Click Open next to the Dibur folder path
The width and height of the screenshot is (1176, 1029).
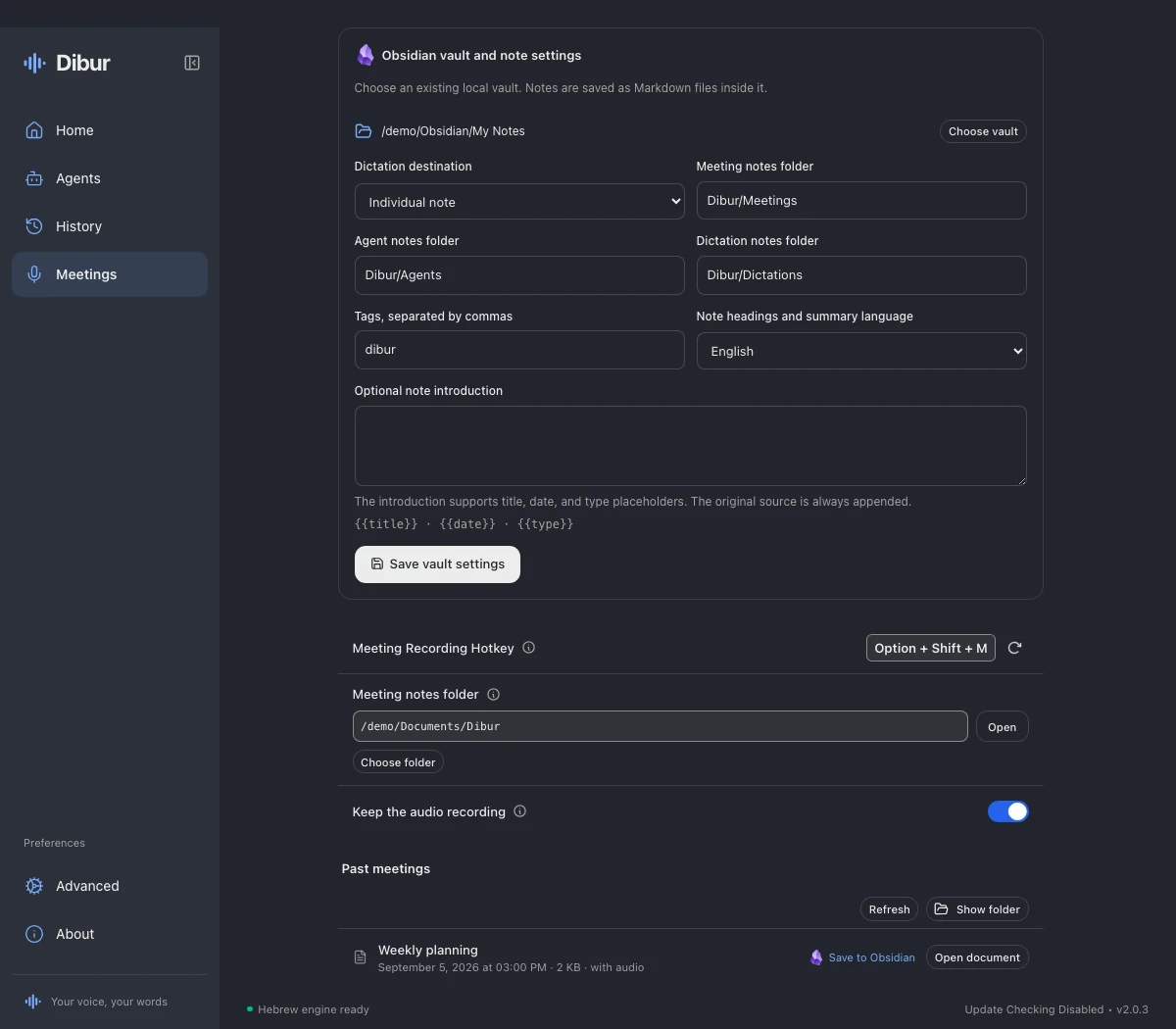tap(1002, 727)
